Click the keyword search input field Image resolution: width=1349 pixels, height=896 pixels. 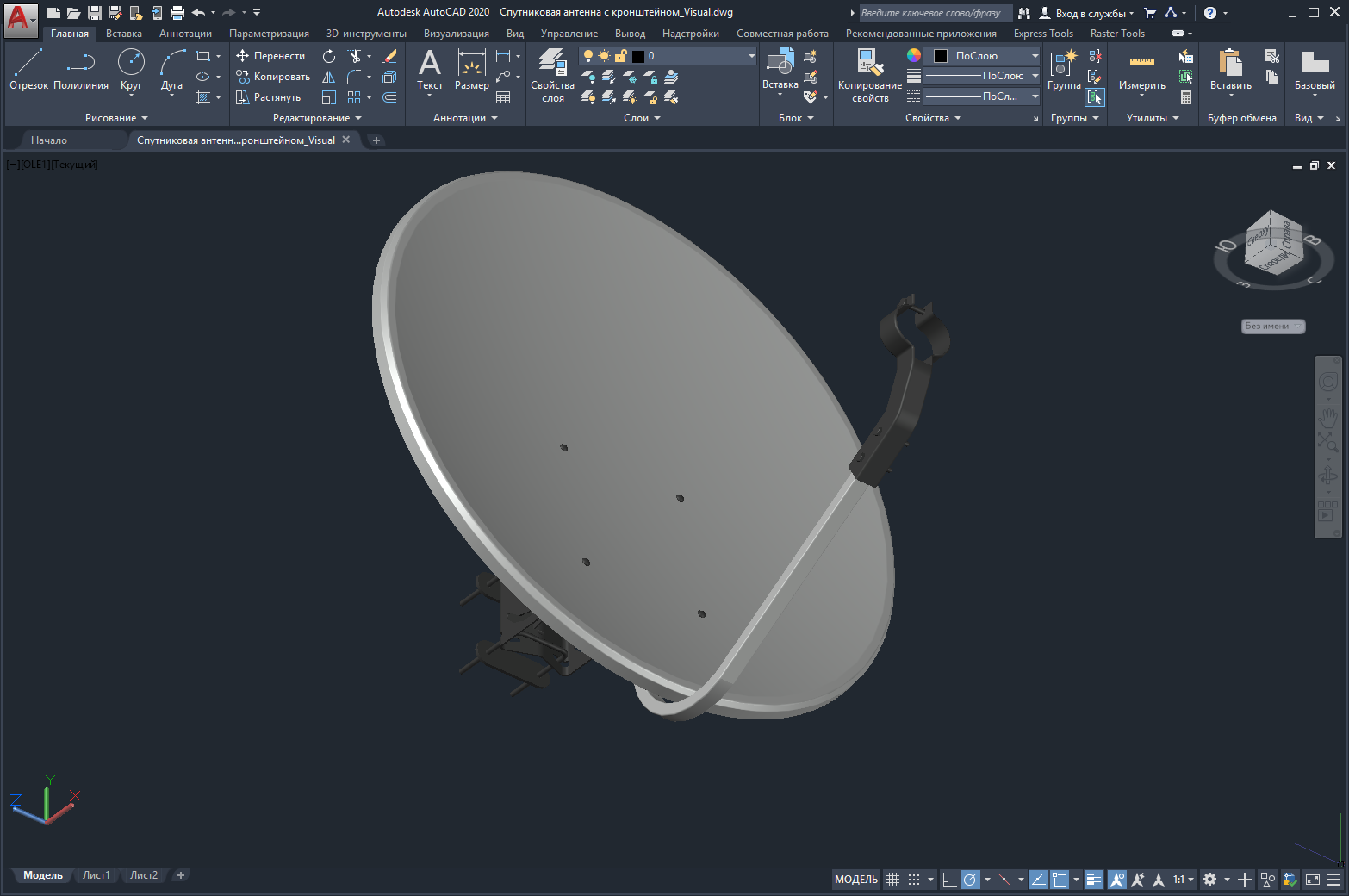click(x=935, y=13)
